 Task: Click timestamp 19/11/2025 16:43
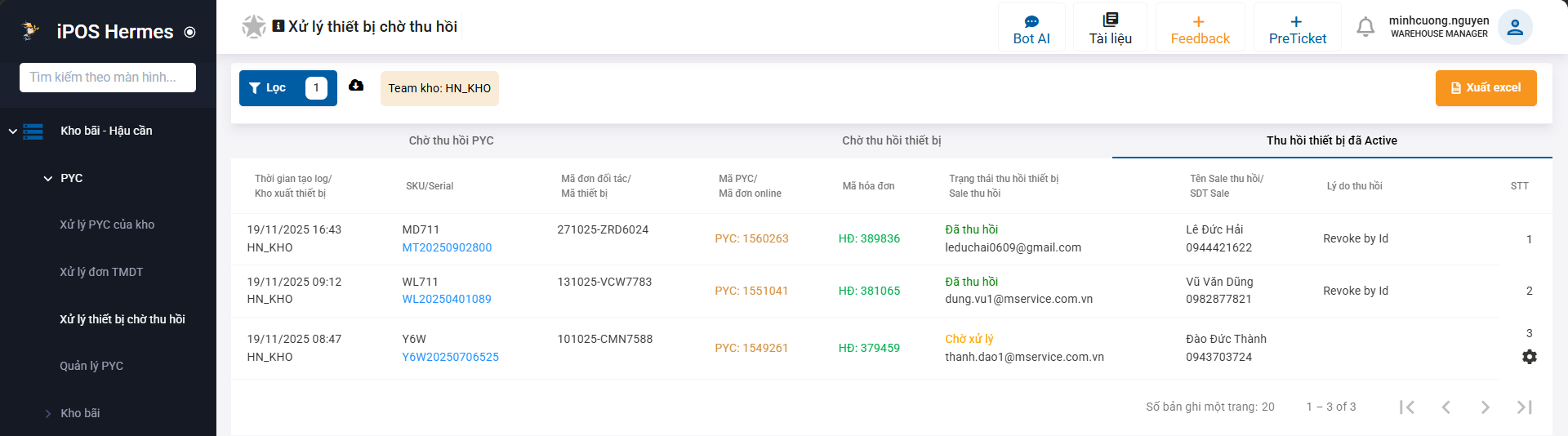(294, 229)
